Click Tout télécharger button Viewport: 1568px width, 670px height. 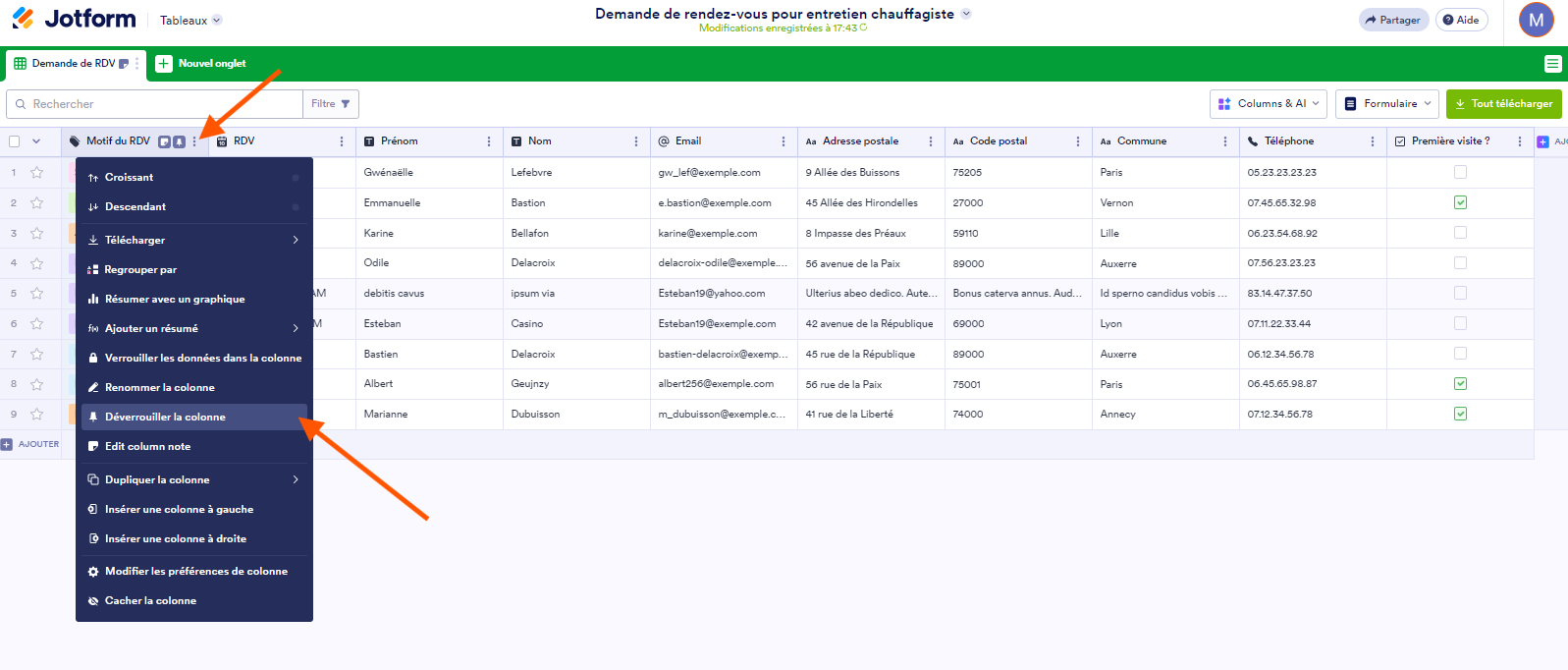click(1503, 103)
